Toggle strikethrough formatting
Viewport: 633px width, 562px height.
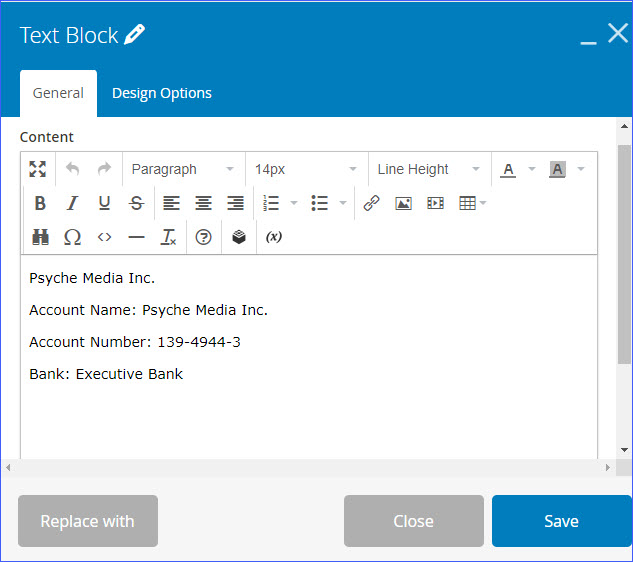[x=136, y=203]
